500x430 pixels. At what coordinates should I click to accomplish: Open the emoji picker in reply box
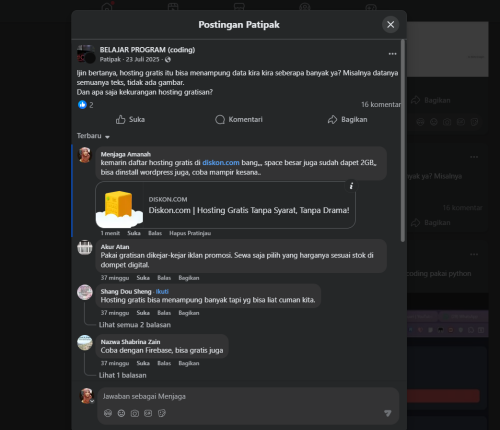[x=121, y=413]
